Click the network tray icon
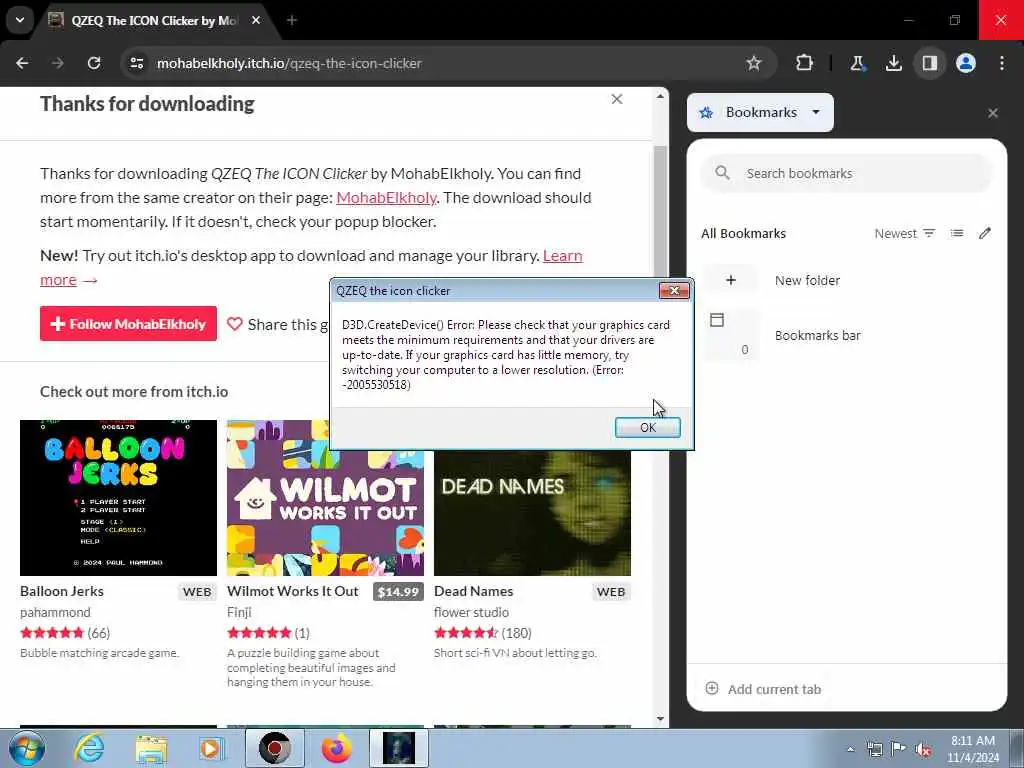Image resolution: width=1024 pixels, height=768 pixels. 874,749
